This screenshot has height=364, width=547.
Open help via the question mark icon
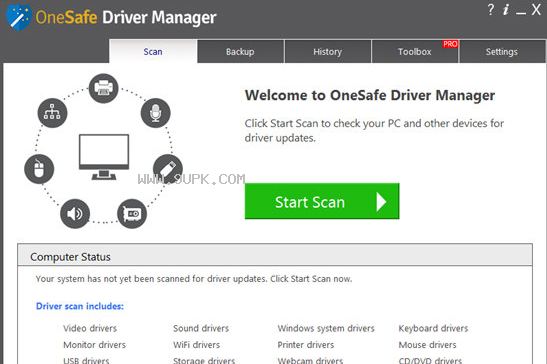click(491, 10)
